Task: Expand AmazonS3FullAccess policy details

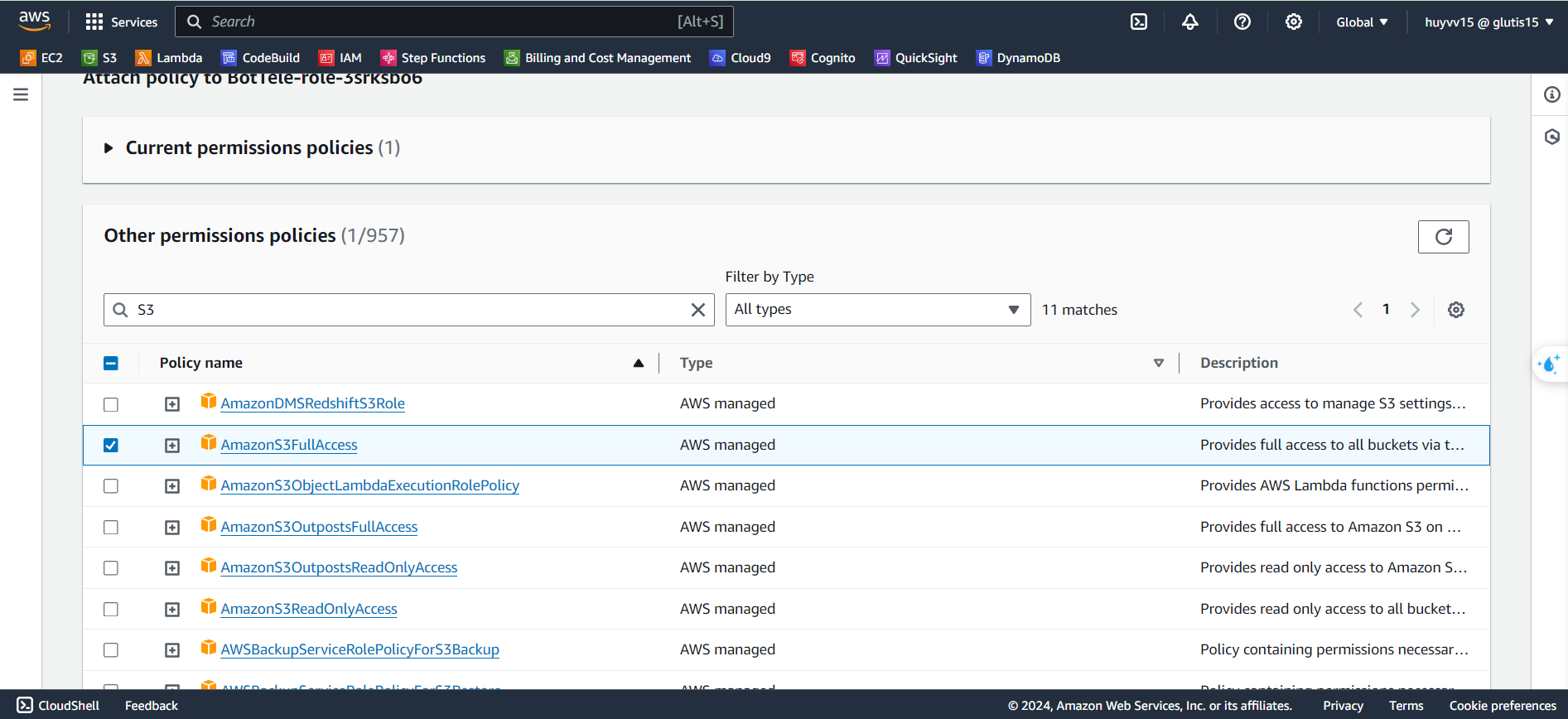Action: click(x=171, y=445)
